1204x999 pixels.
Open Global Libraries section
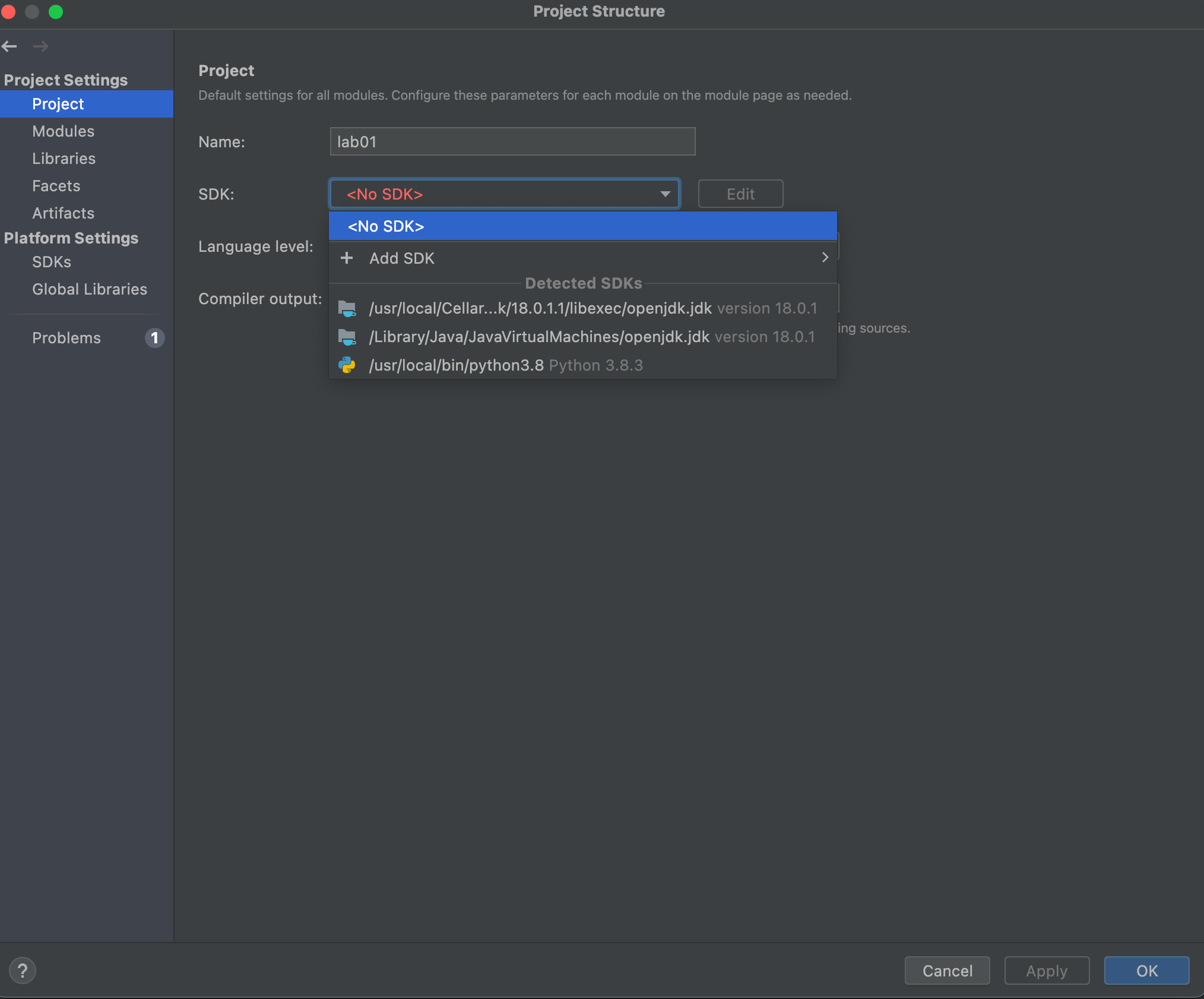[89, 289]
